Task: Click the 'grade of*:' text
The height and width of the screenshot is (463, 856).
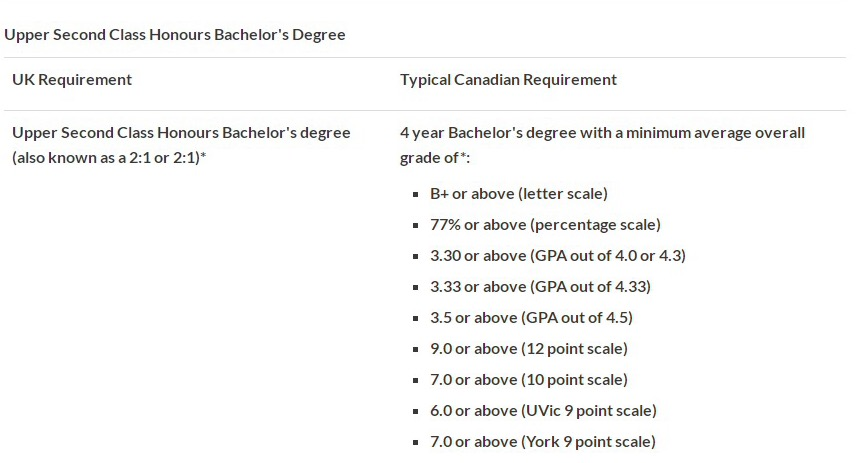Action: point(435,159)
